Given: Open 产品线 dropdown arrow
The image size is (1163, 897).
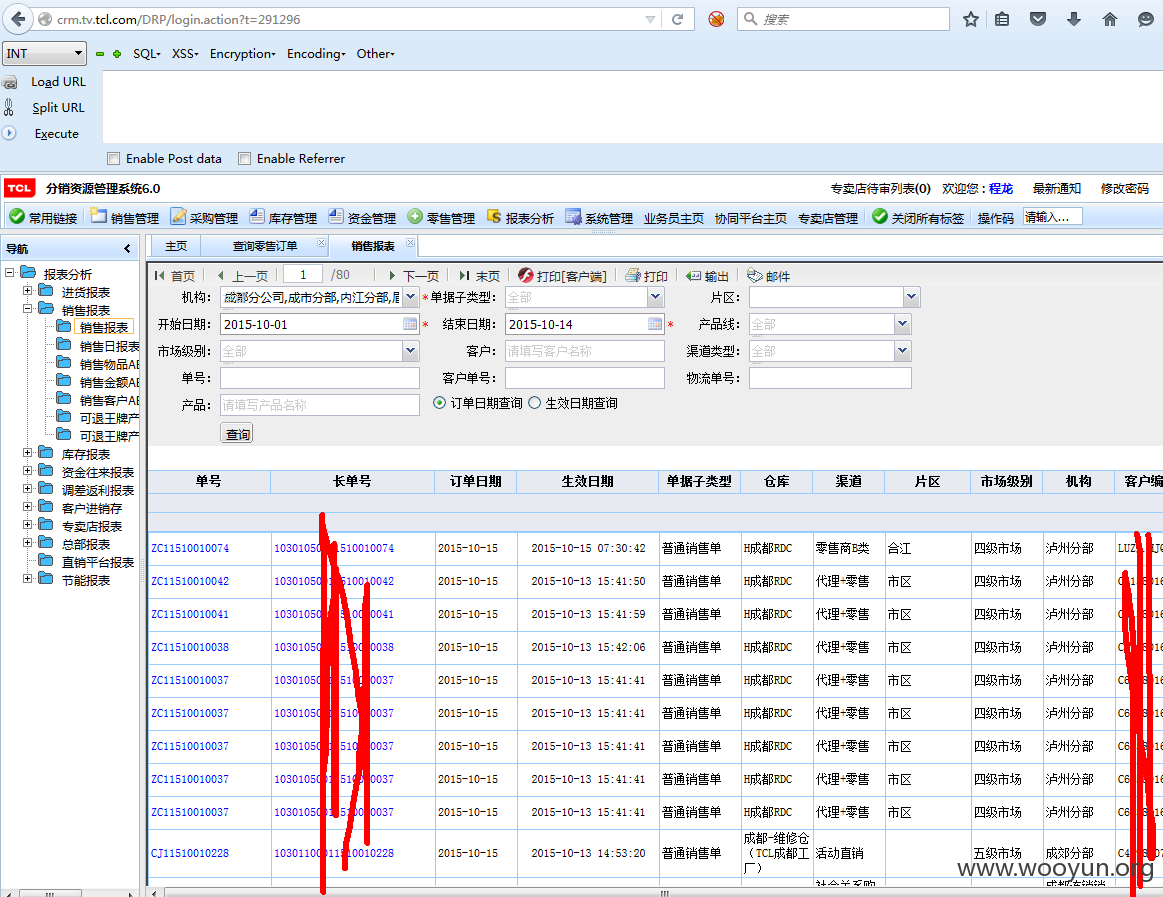Looking at the screenshot, I should point(902,323).
